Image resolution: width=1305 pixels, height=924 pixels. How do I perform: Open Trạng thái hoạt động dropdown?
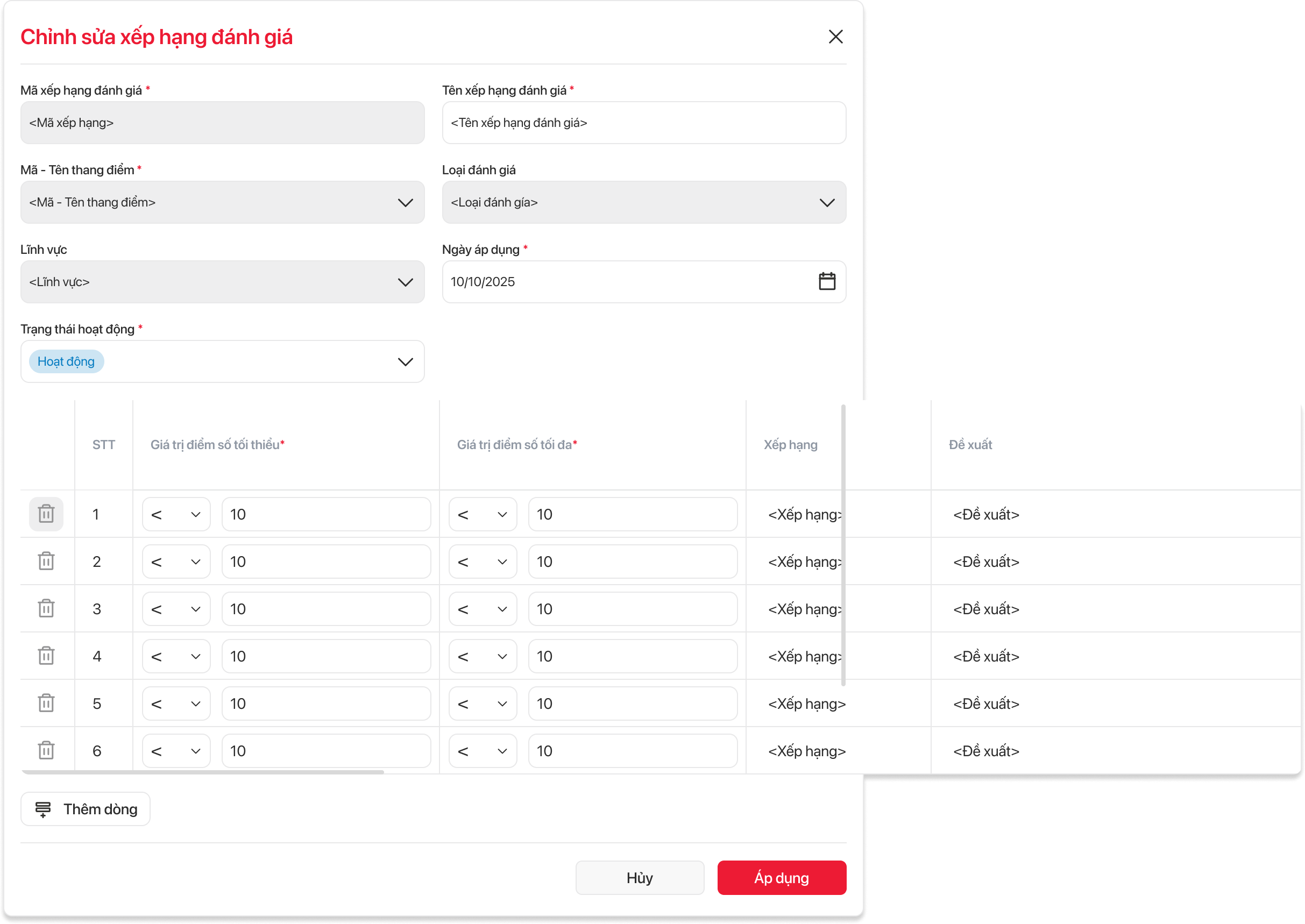coord(405,362)
